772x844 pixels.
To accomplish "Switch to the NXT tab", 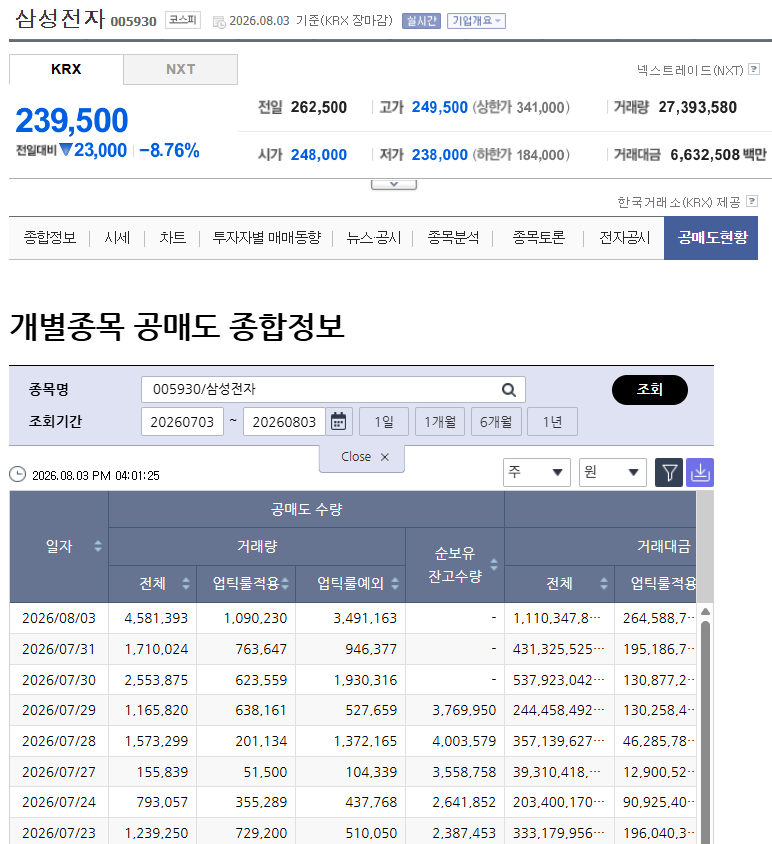I will click(x=180, y=69).
